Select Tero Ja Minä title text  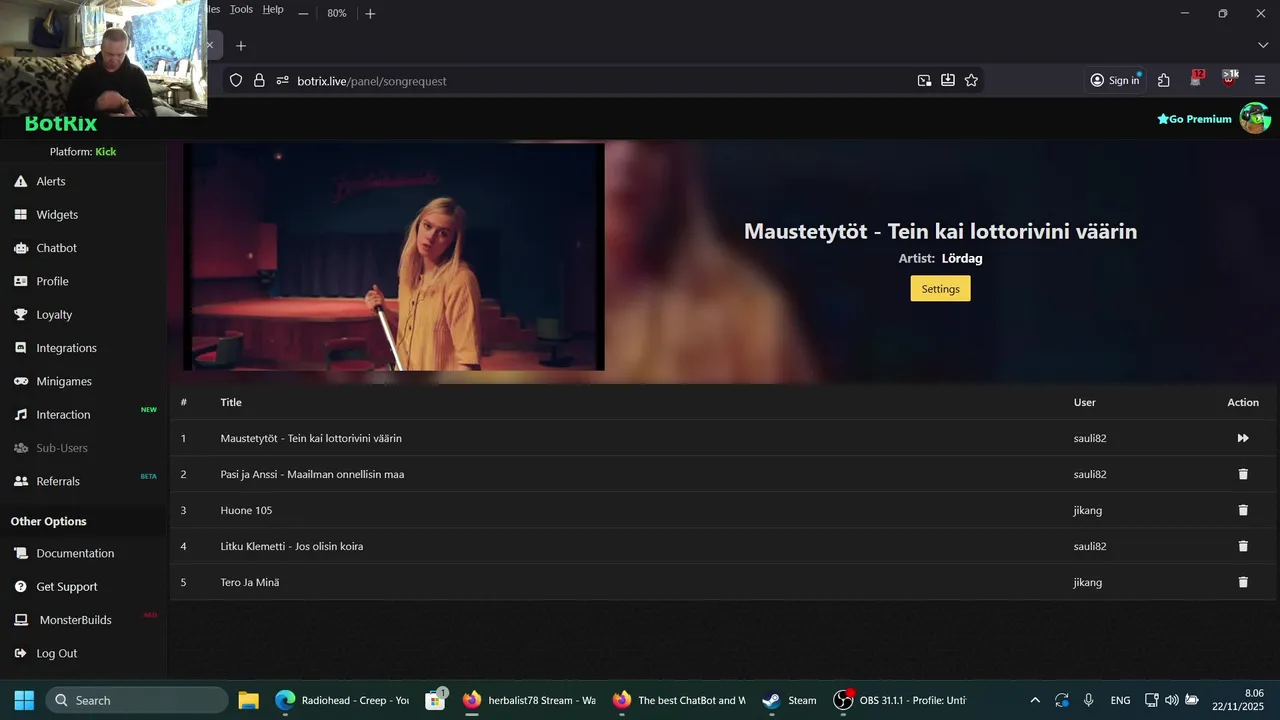pos(250,582)
